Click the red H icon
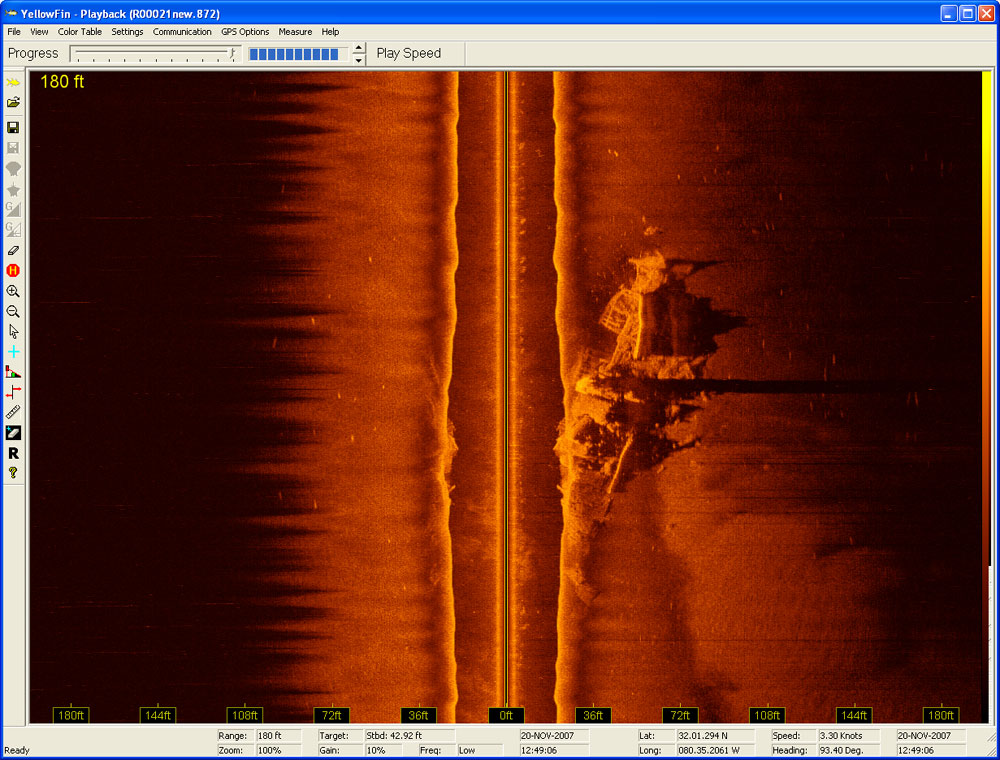 pos(13,270)
